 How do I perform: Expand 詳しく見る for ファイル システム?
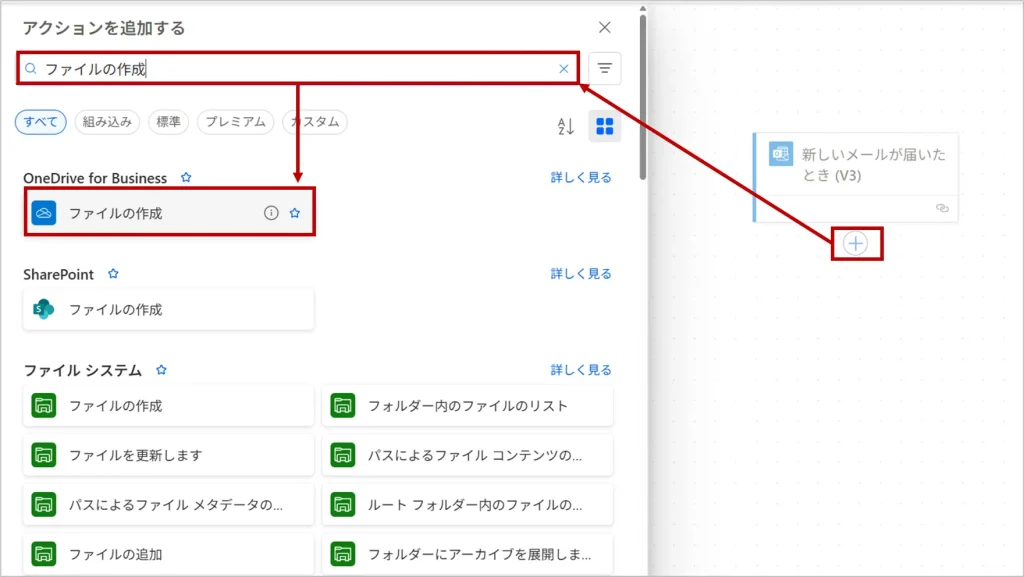581,370
